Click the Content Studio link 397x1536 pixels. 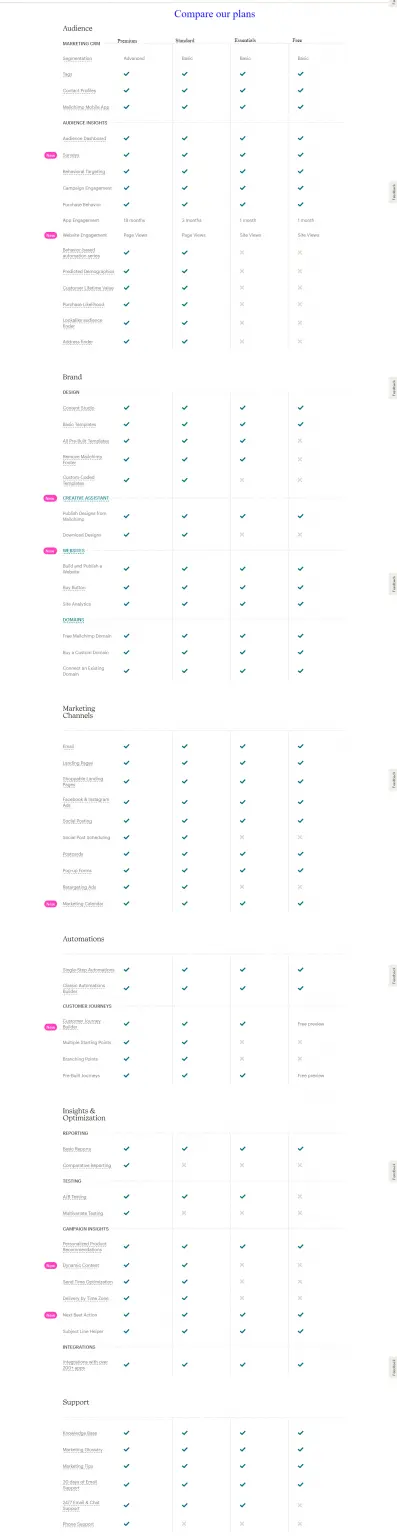[x=79, y=408]
